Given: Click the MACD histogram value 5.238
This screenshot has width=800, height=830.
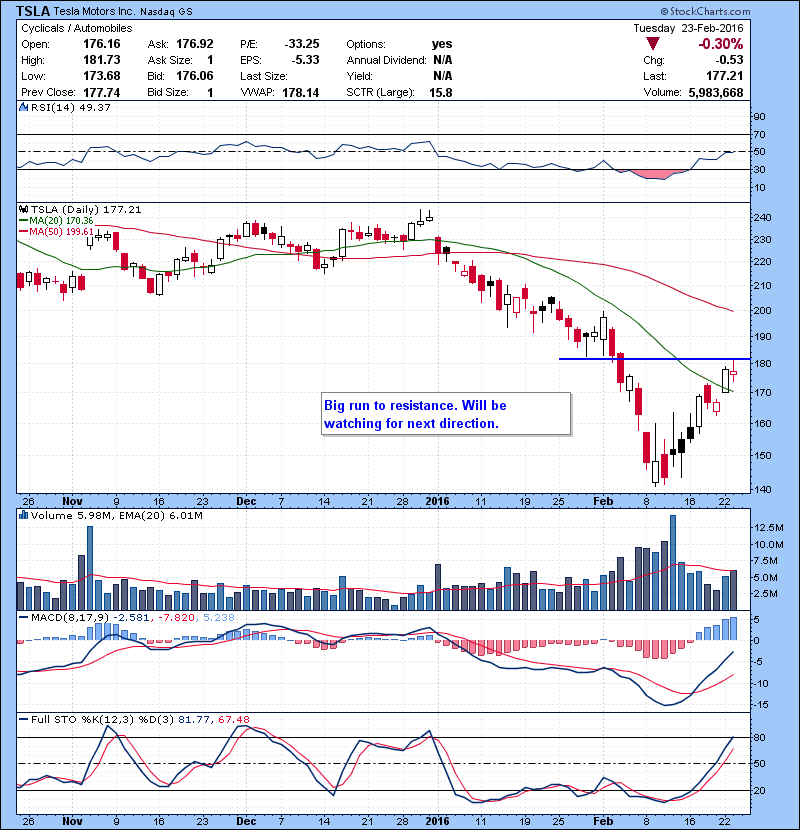Looking at the screenshot, I should point(219,618).
